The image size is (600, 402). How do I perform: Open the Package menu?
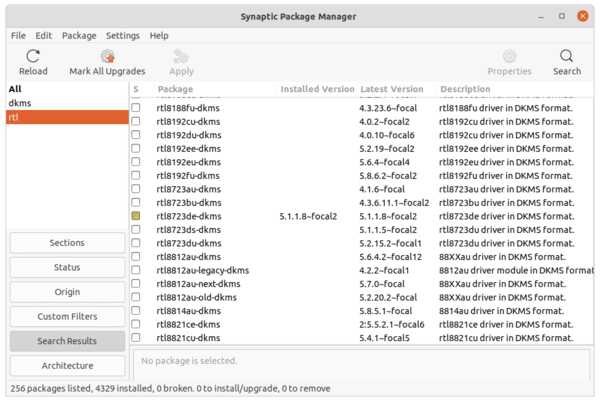pyautogui.click(x=79, y=36)
